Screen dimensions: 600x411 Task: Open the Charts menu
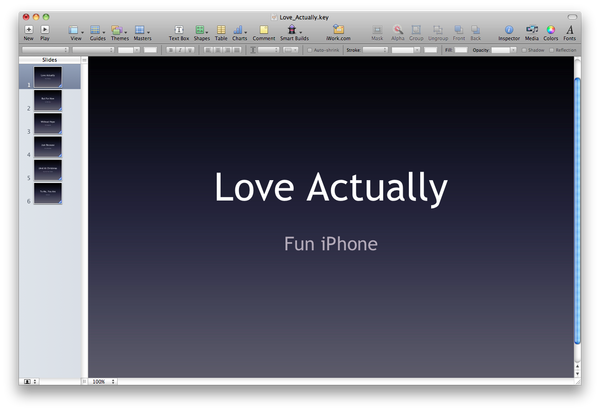point(240,33)
